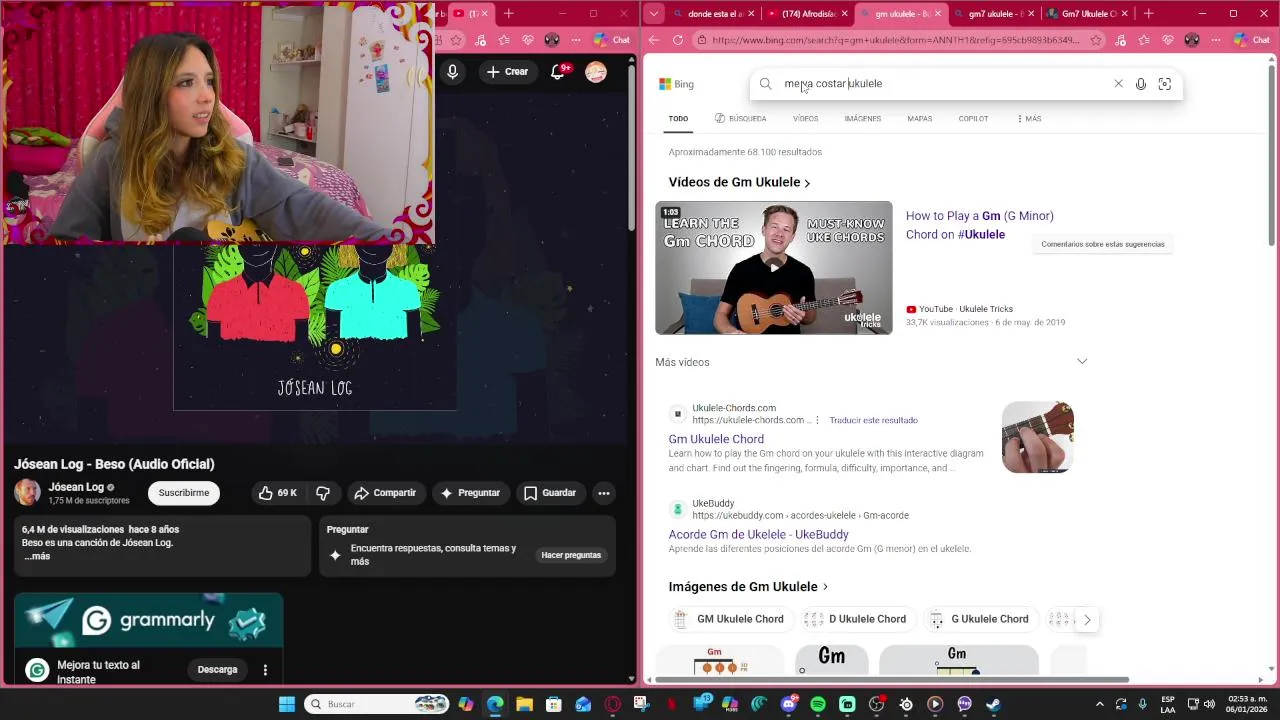Click Hacer preguntas button
The width and height of the screenshot is (1280, 720).
(571, 555)
